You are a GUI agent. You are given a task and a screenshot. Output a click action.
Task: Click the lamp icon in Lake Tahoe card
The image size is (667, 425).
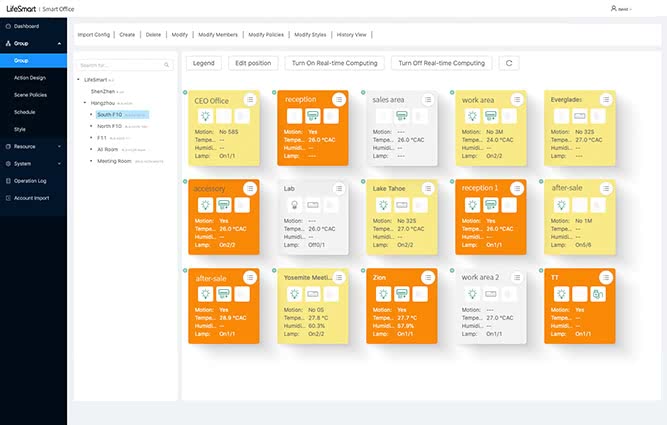pyautogui.click(x=383, y=204)
